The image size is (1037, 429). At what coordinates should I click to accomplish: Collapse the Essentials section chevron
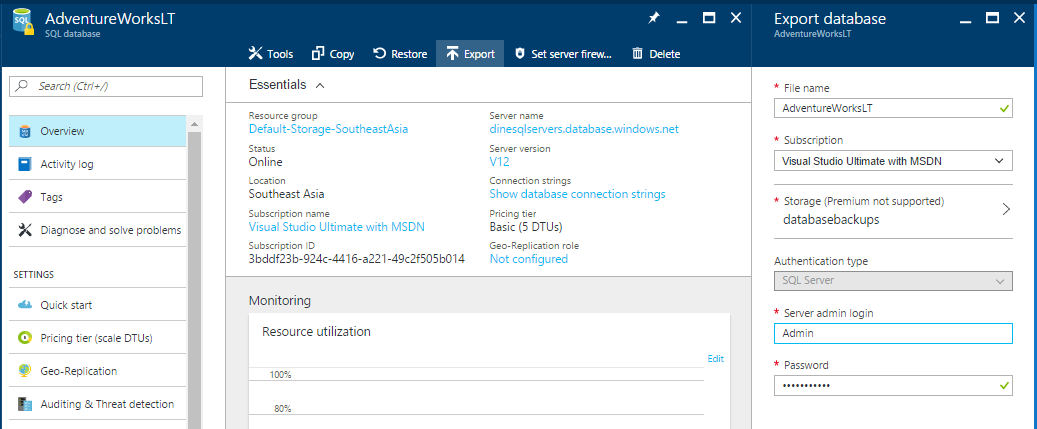320,85
